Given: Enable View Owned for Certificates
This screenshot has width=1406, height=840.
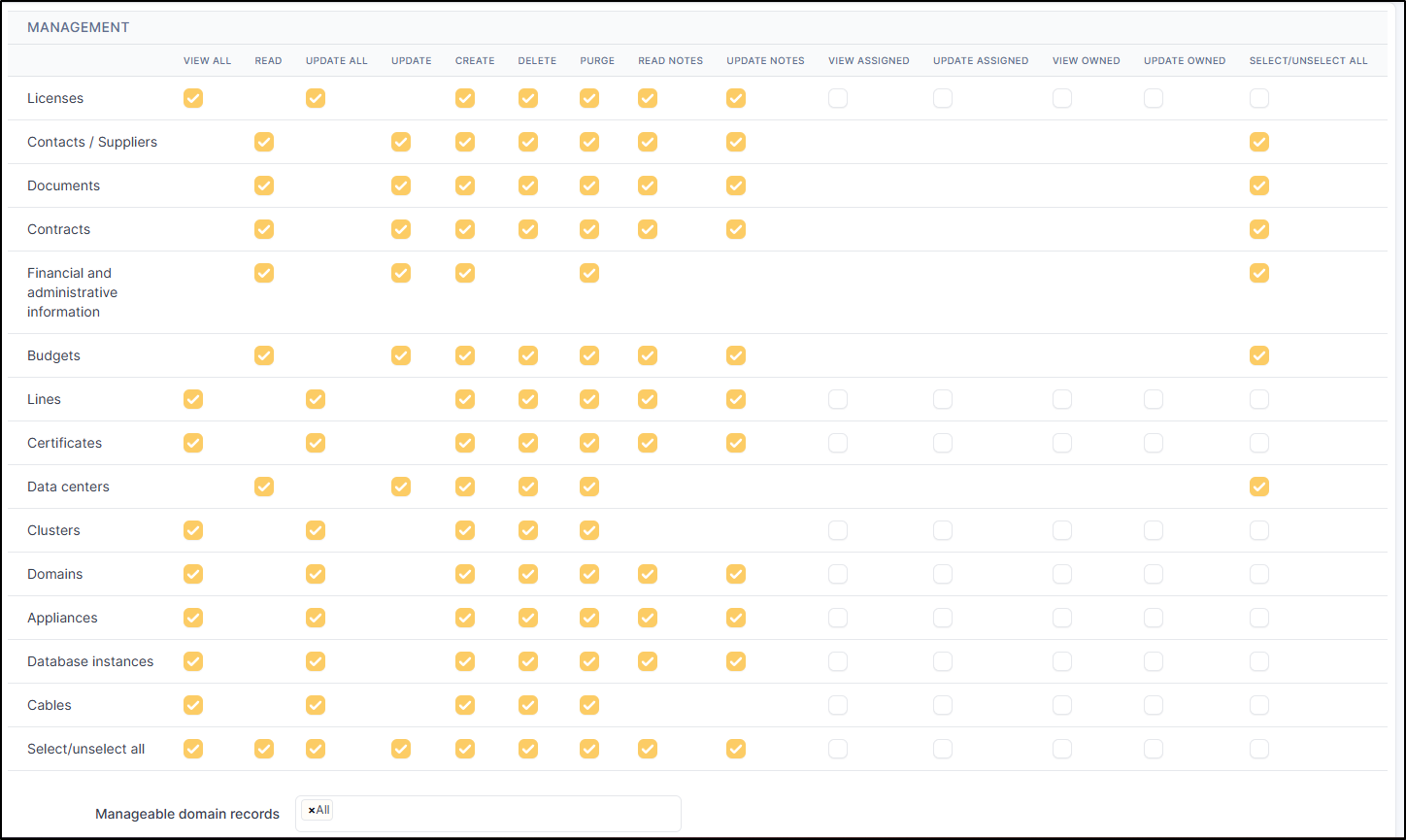Looking at the screenshot, I should click(x=1061, y=443).
